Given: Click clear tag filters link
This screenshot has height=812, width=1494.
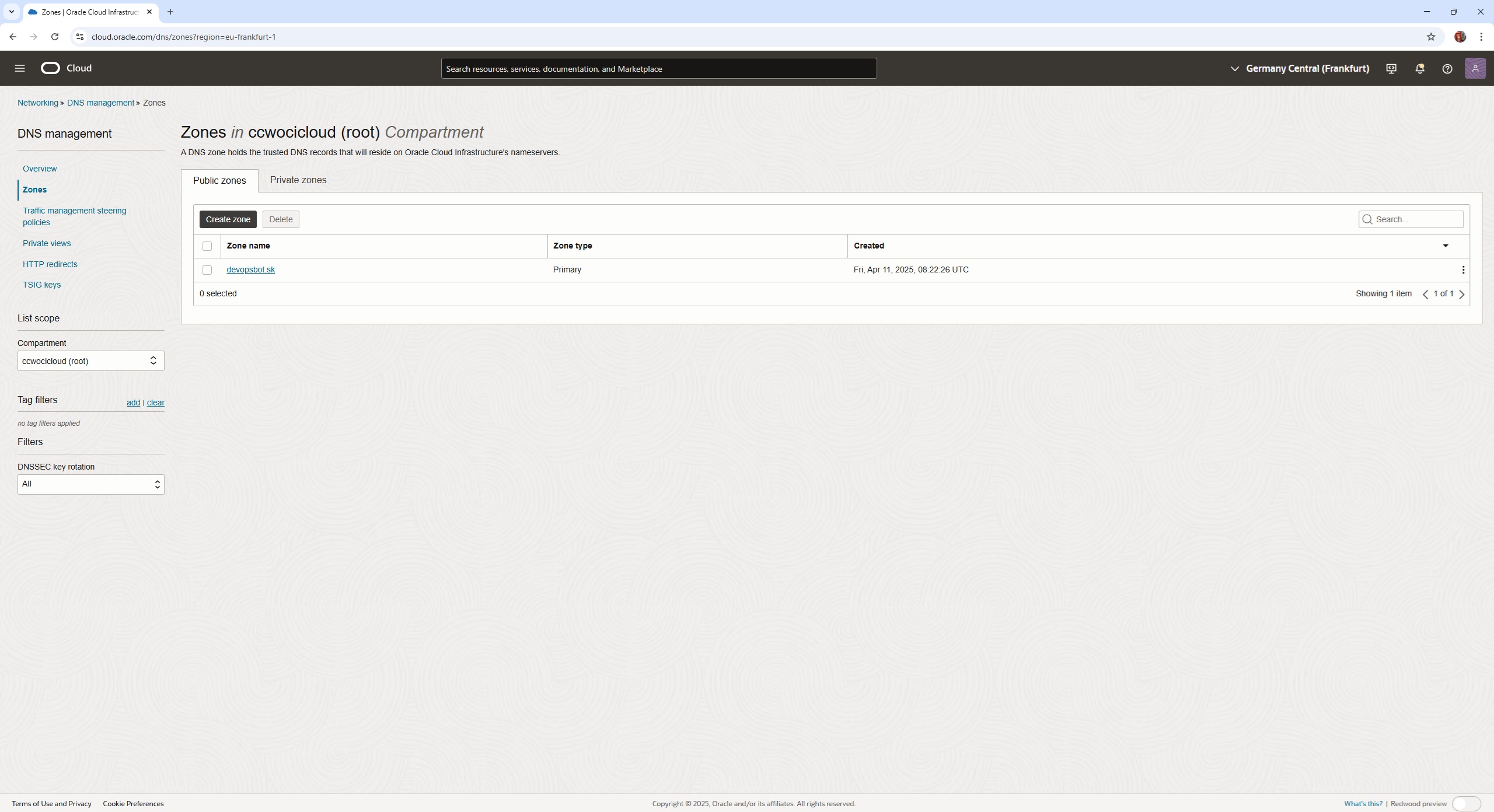Looking at the screenshot, I should [x=156, y=402].
